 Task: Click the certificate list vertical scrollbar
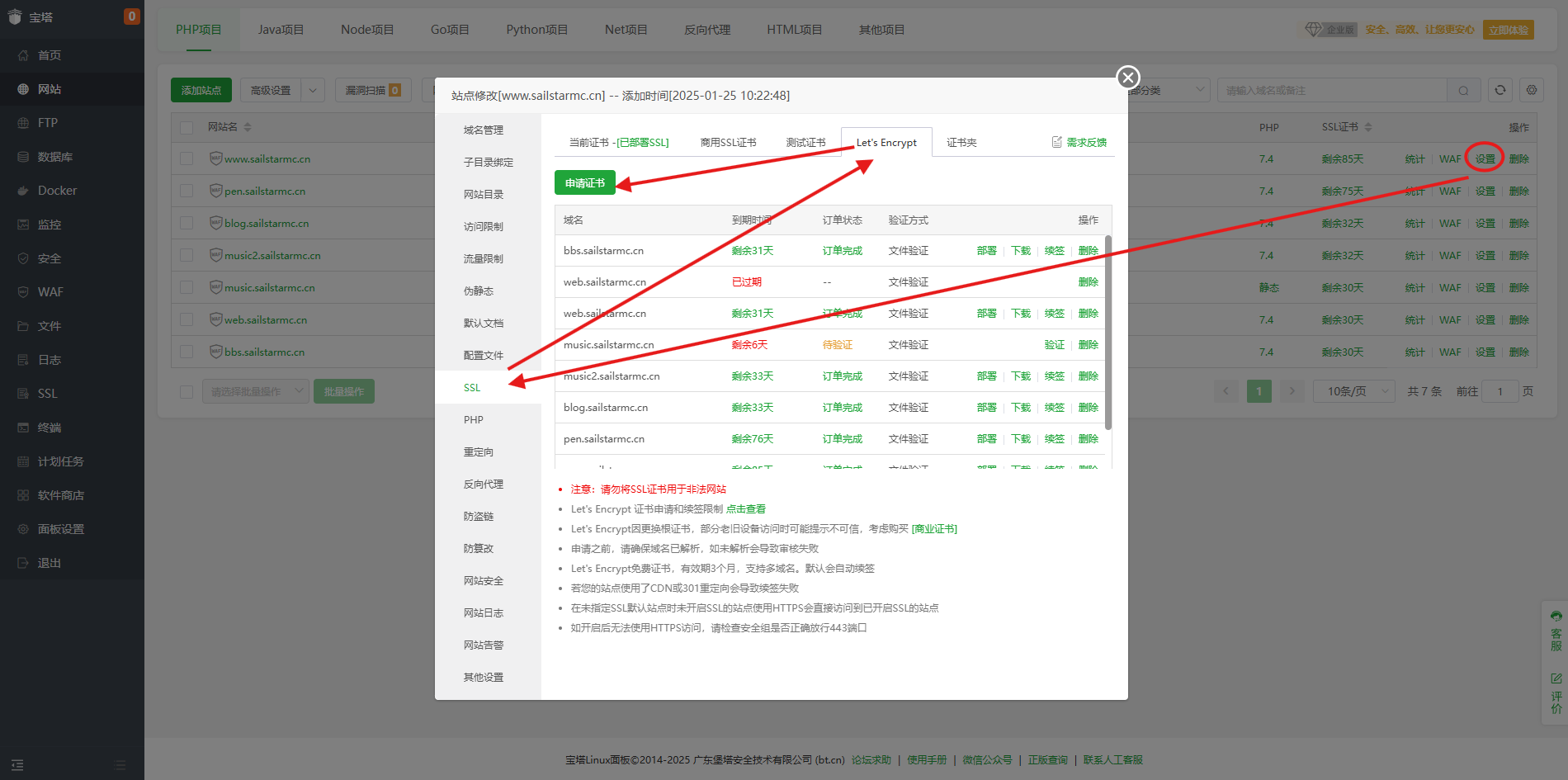1108,332
